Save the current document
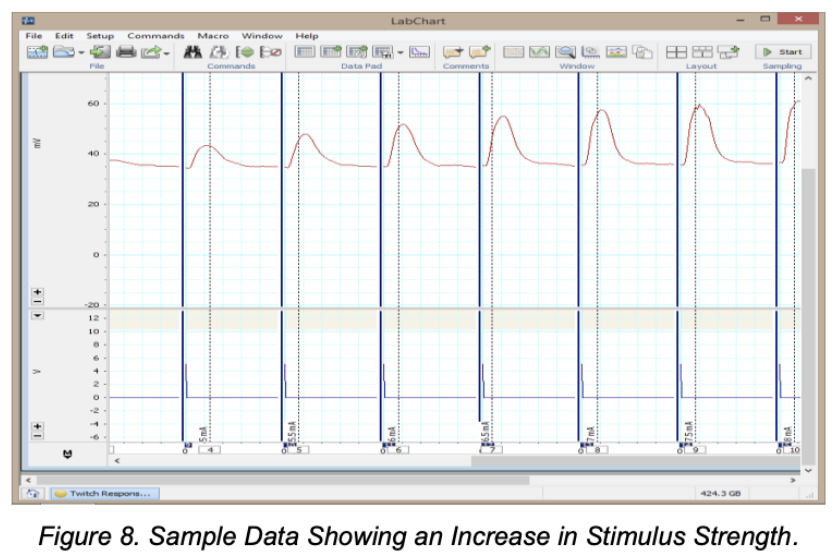The height and width of the screenshot is (556, 839). coord(100,52)
